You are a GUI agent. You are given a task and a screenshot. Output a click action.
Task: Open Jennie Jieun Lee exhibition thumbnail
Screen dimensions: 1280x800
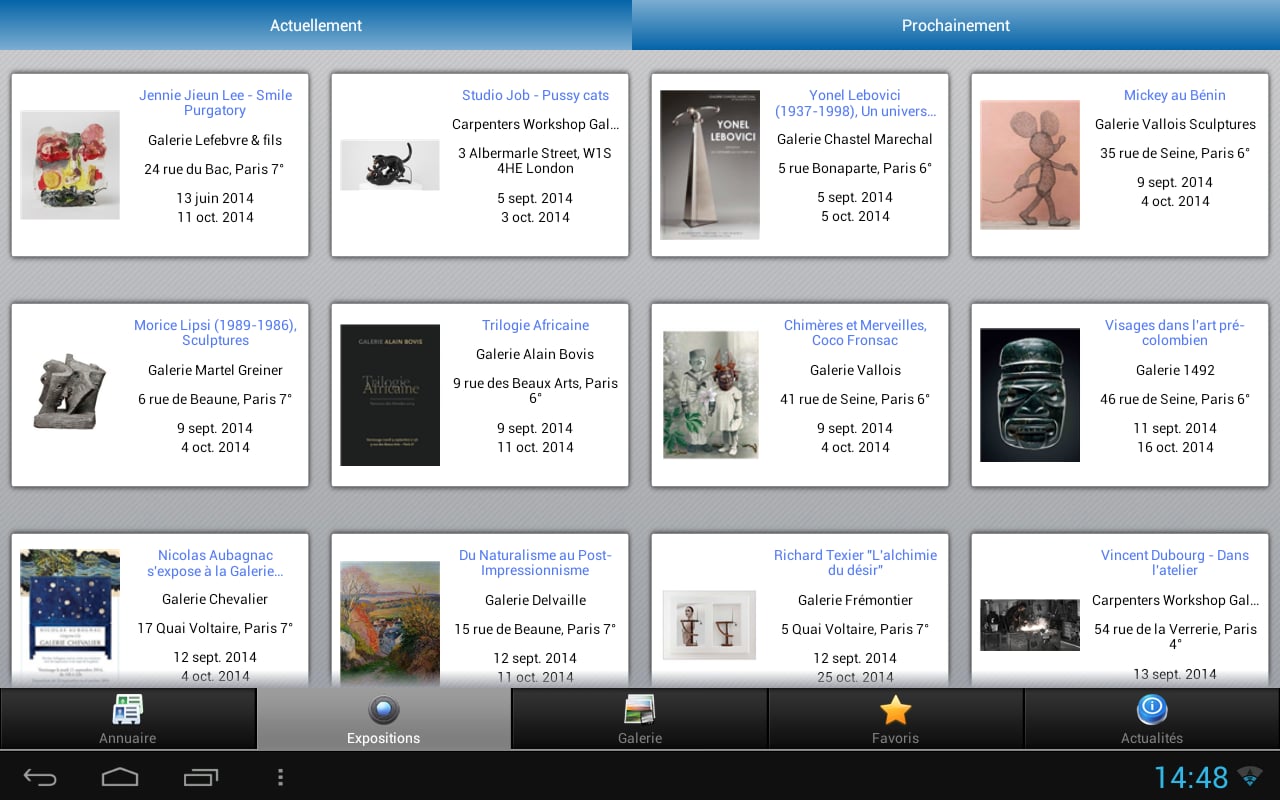(70, 165)
